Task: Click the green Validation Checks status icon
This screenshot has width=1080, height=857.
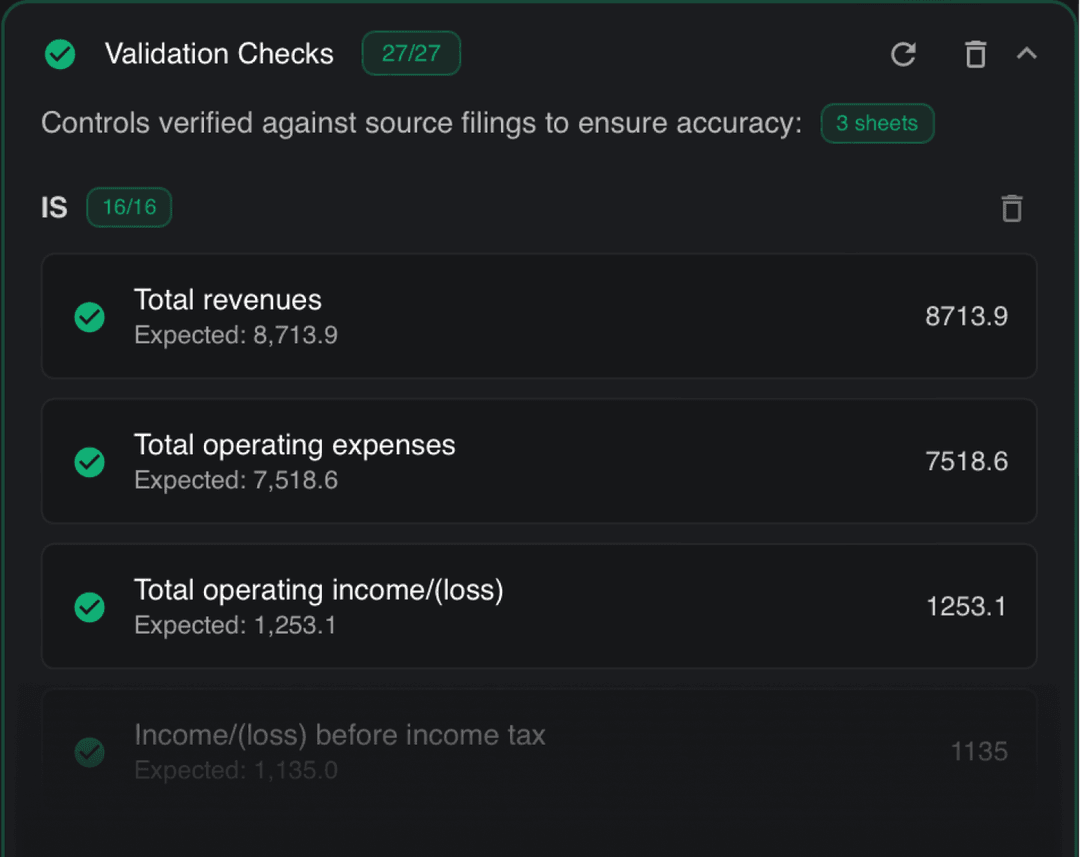Action: (59, 54)
